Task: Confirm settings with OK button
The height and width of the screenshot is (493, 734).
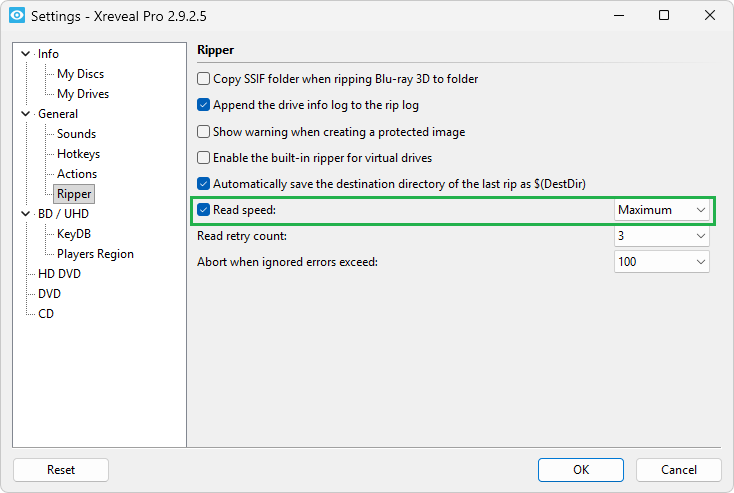Action: (x=581, y=470)
